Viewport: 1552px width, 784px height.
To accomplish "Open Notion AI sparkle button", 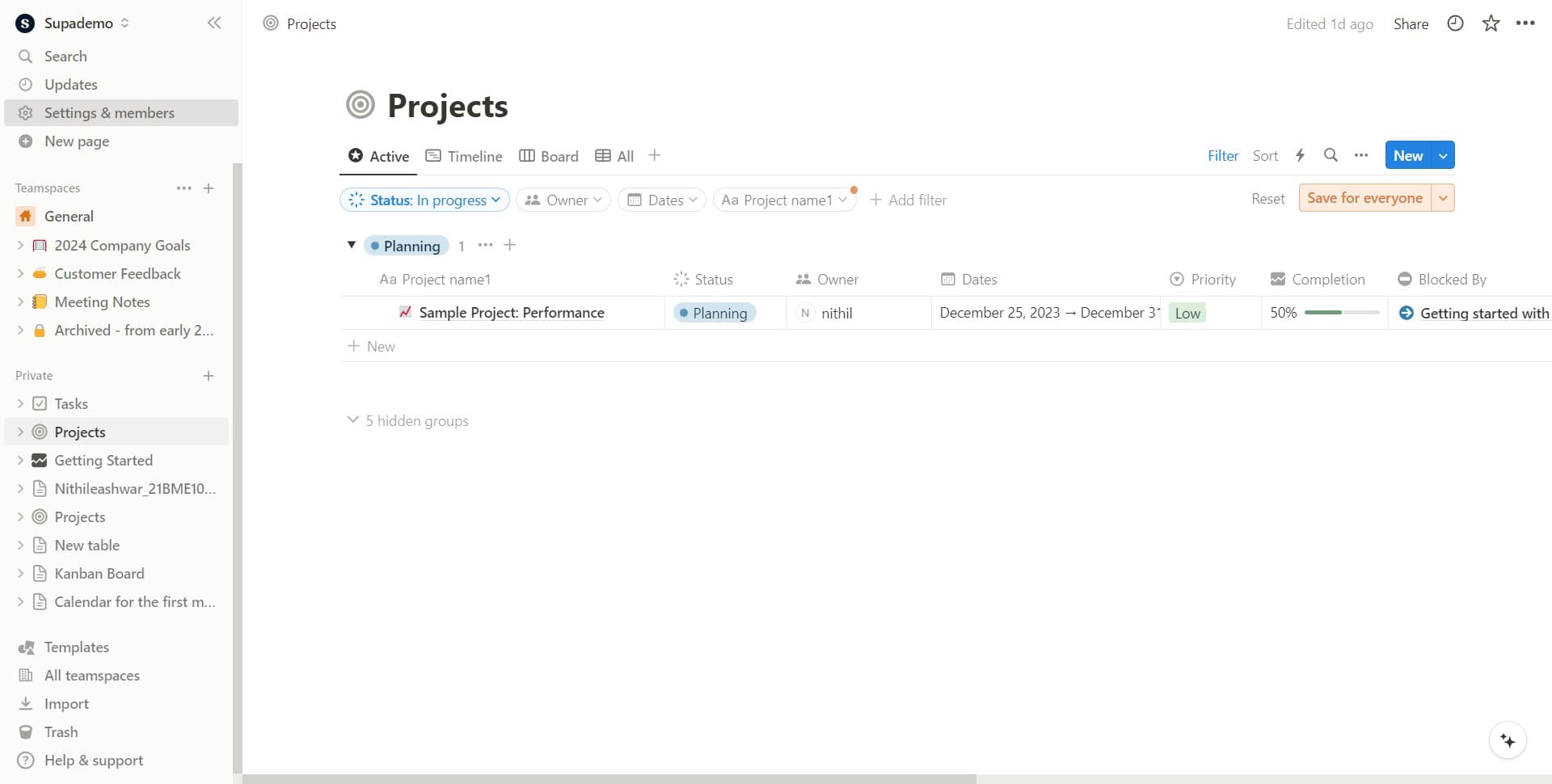I will (1508, 740).
